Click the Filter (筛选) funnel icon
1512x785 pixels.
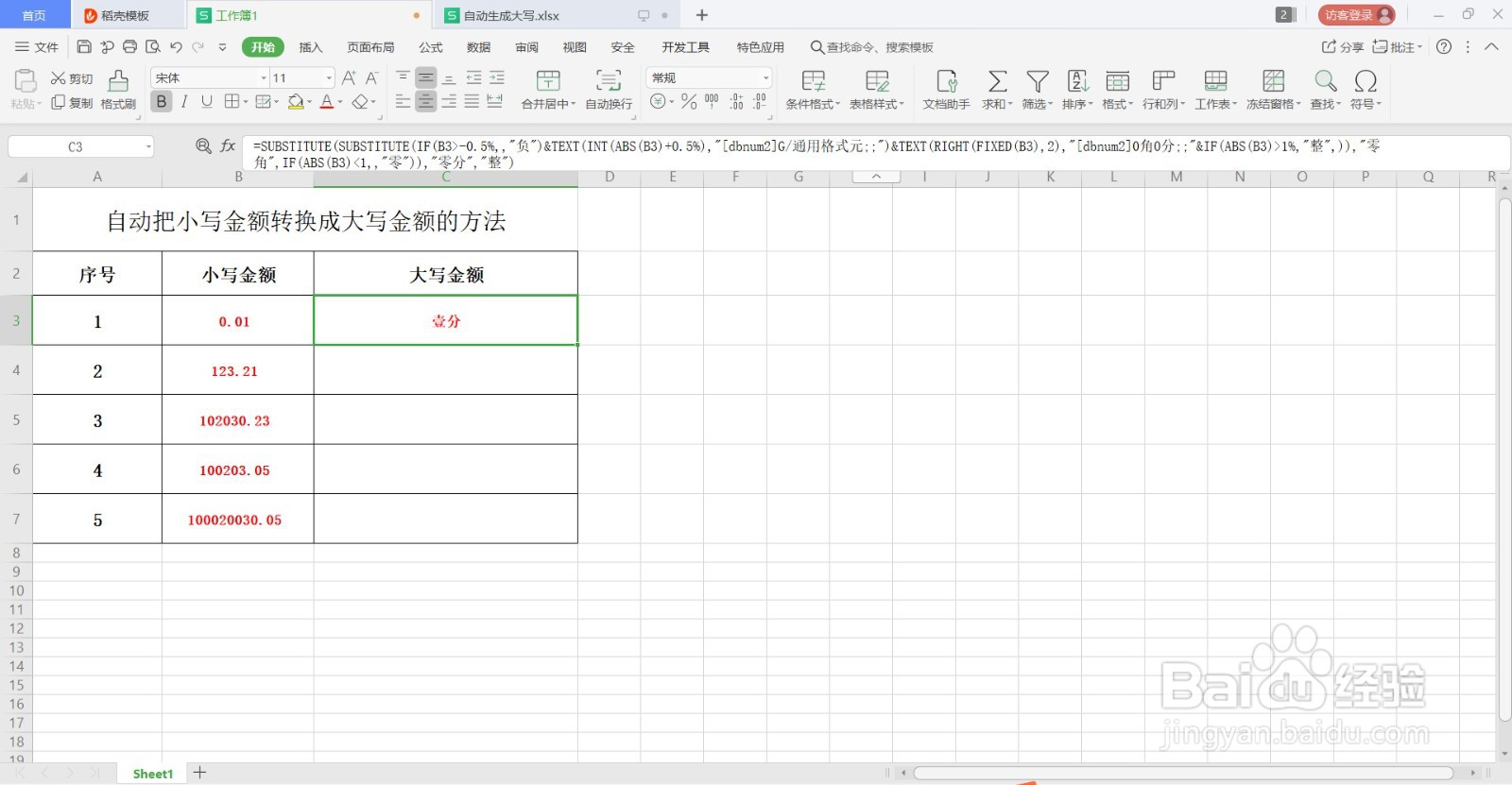[1038, 80]
